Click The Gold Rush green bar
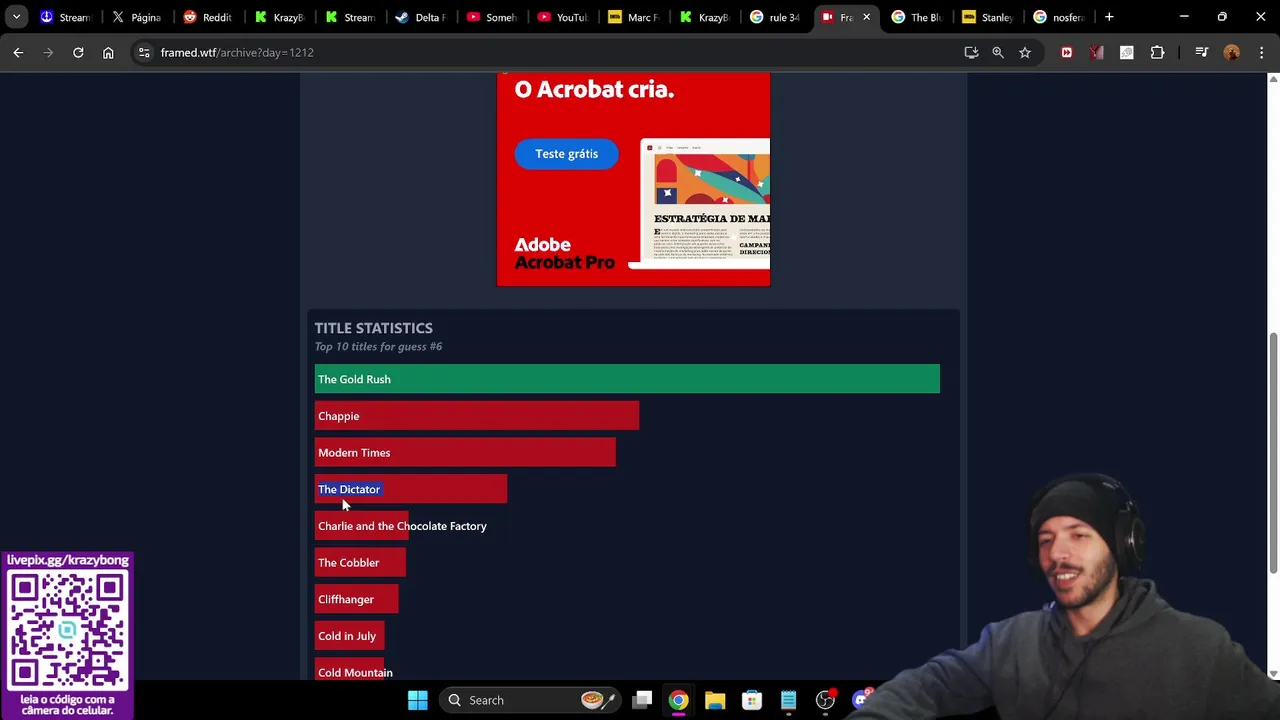Viewport: 1280px width, 720px height. coord(627,379)
